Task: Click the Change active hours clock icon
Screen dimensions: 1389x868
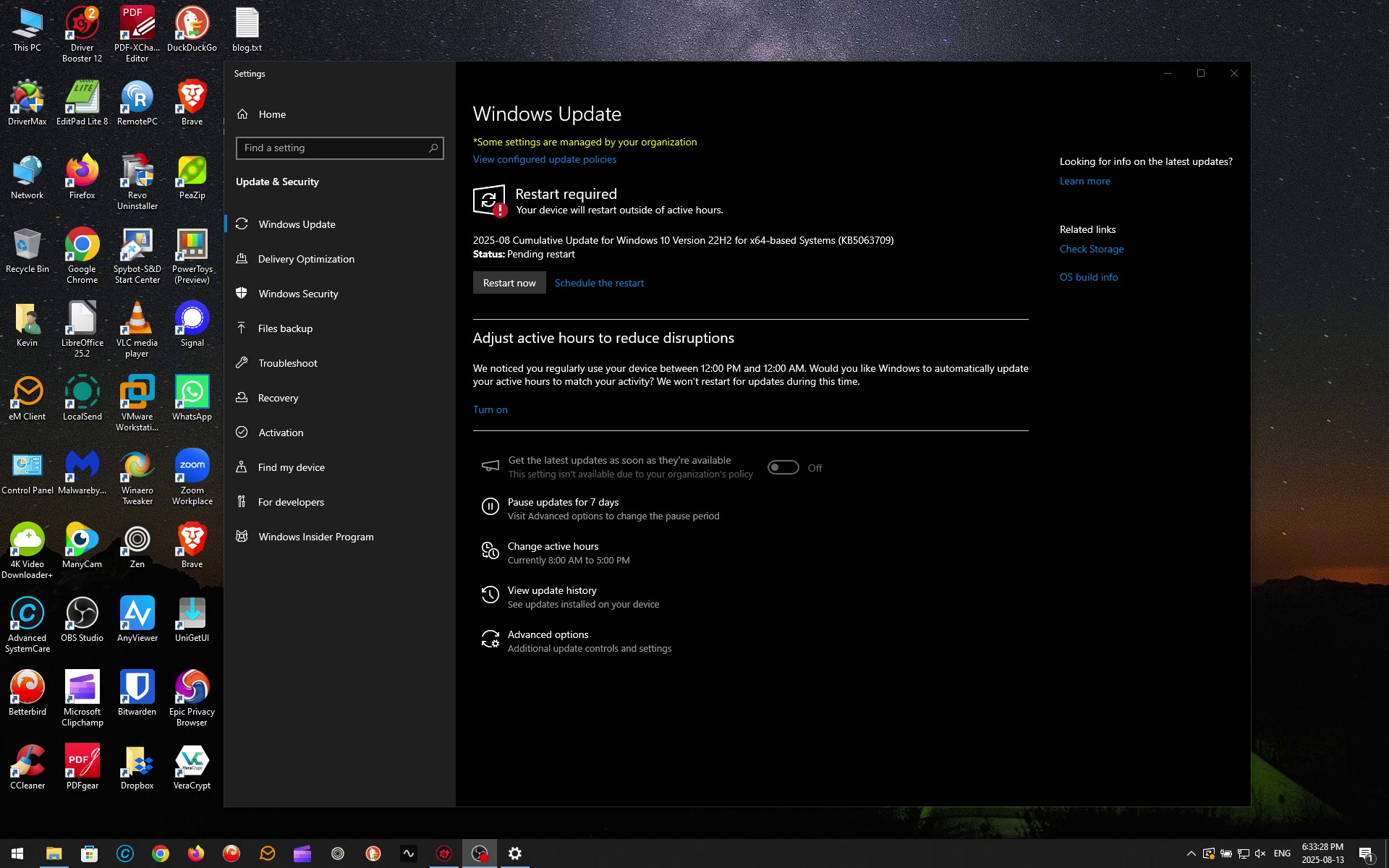Action: pos(490,551)
